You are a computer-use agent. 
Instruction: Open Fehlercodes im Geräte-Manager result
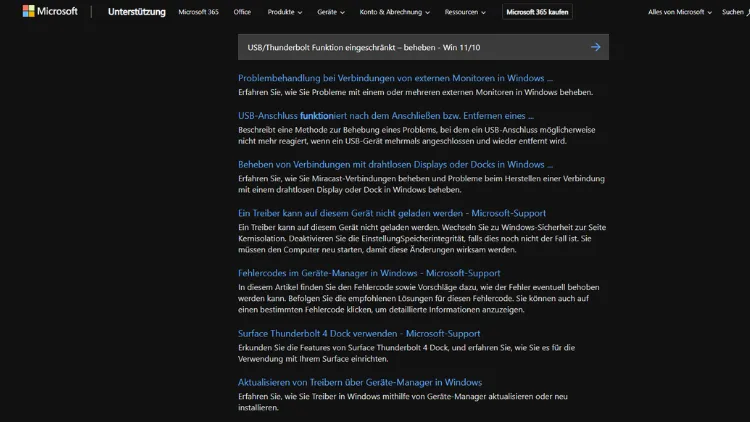tap(369, 273)
